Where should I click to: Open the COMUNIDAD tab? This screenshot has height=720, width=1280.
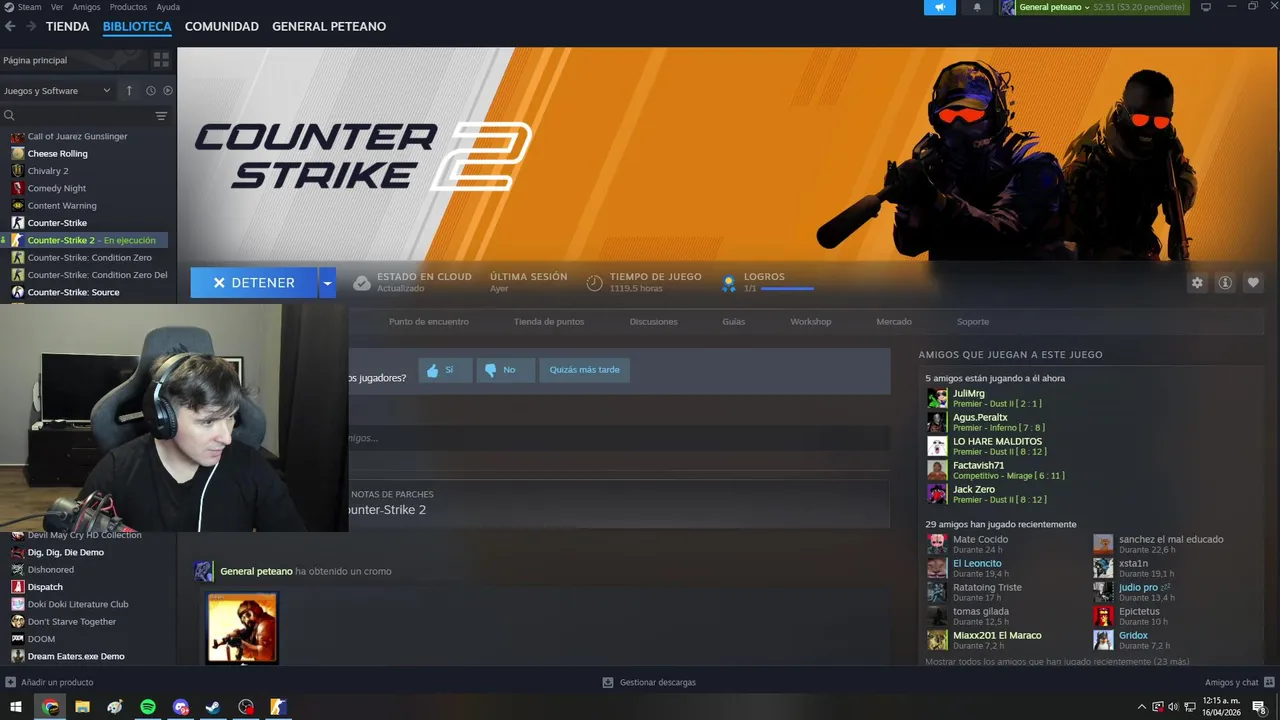point(222,27)
